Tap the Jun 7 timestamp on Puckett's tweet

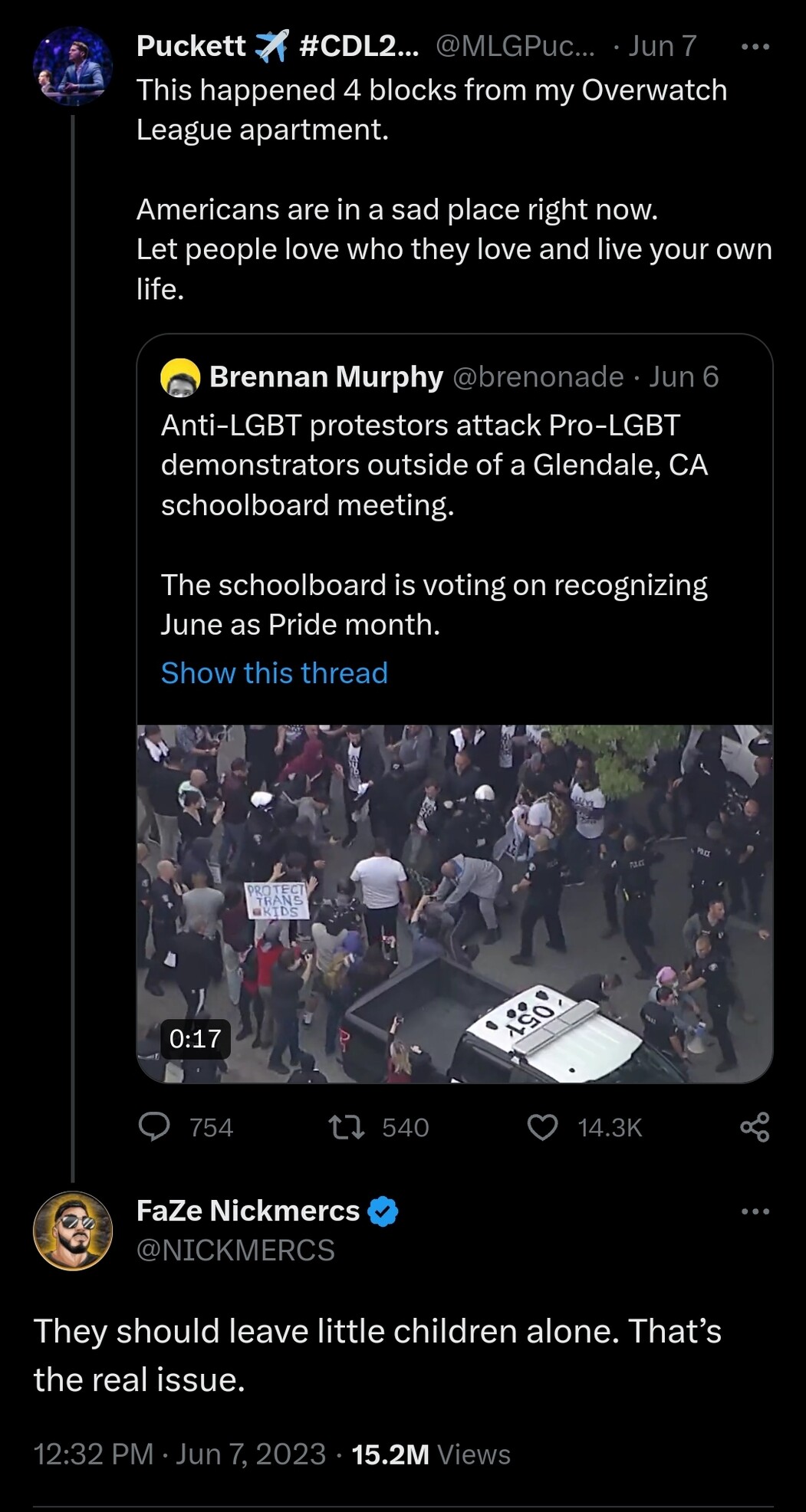tap(663, 47)
